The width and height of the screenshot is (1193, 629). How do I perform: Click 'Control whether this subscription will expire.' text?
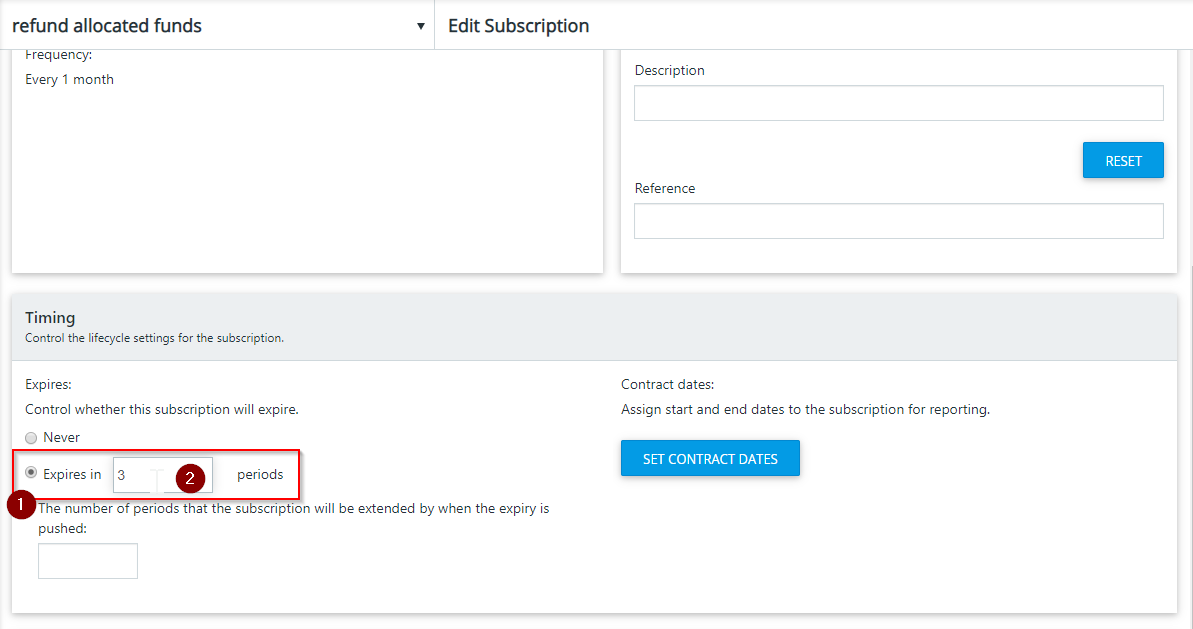tap(161, 409)
